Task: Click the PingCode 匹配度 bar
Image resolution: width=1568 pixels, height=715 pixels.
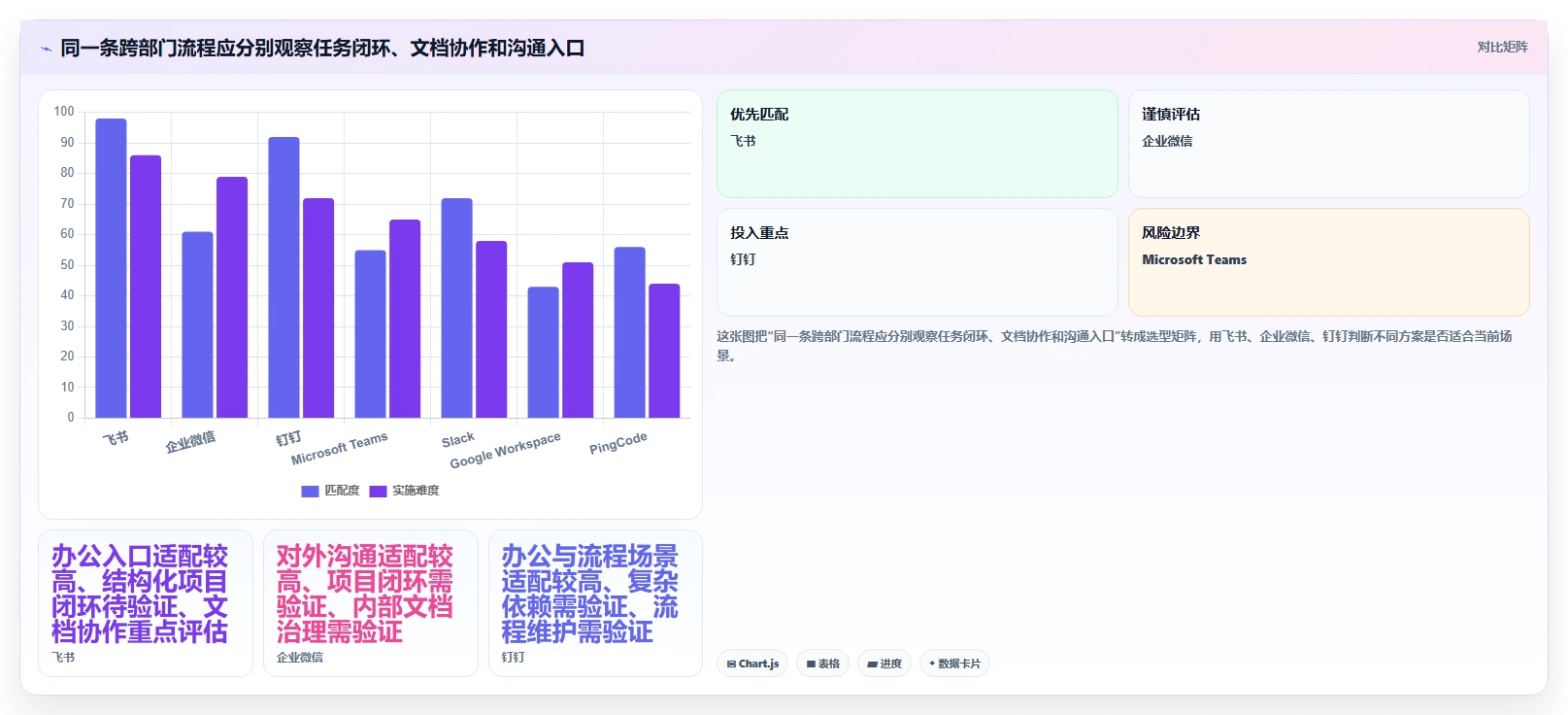Action: pyautogui.click(x=629, y=332)
